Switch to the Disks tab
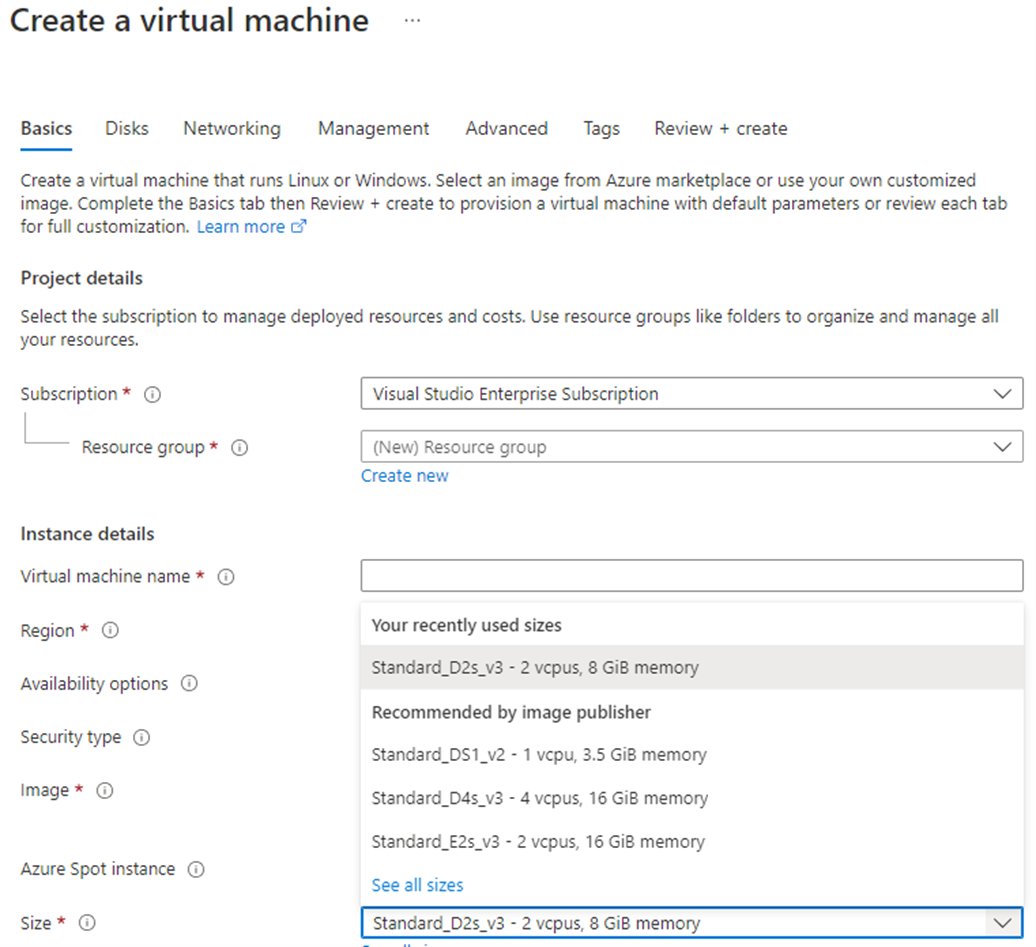This screenshot has width=1036, height=947. coord(127,128)
